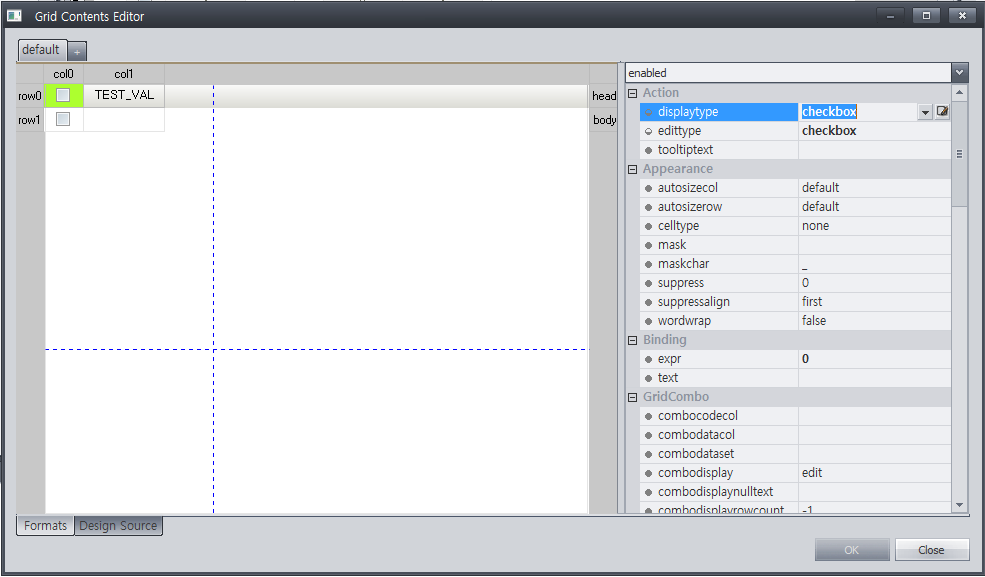Viewport: 985px width, 577px height.
Task: Toggle the checkbox in row1 col0
Action: click(63, 119)
